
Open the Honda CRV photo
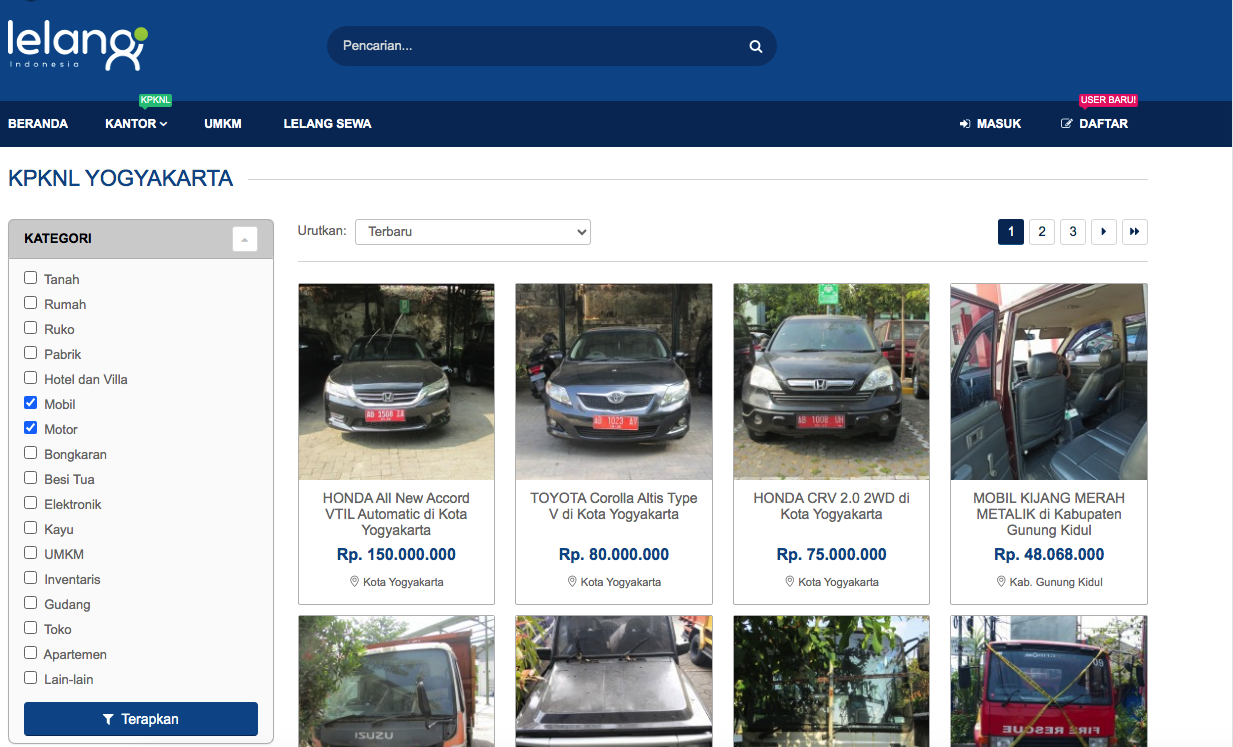[832, 382]
